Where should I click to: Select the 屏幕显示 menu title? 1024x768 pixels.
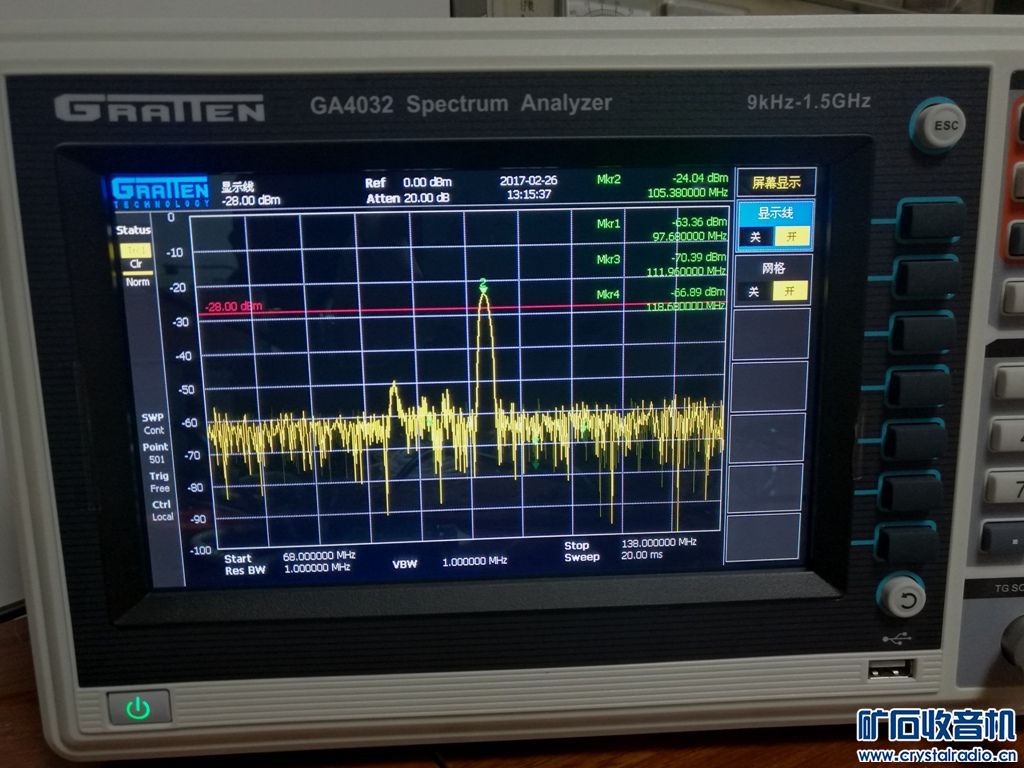click(x=776, y=182)
